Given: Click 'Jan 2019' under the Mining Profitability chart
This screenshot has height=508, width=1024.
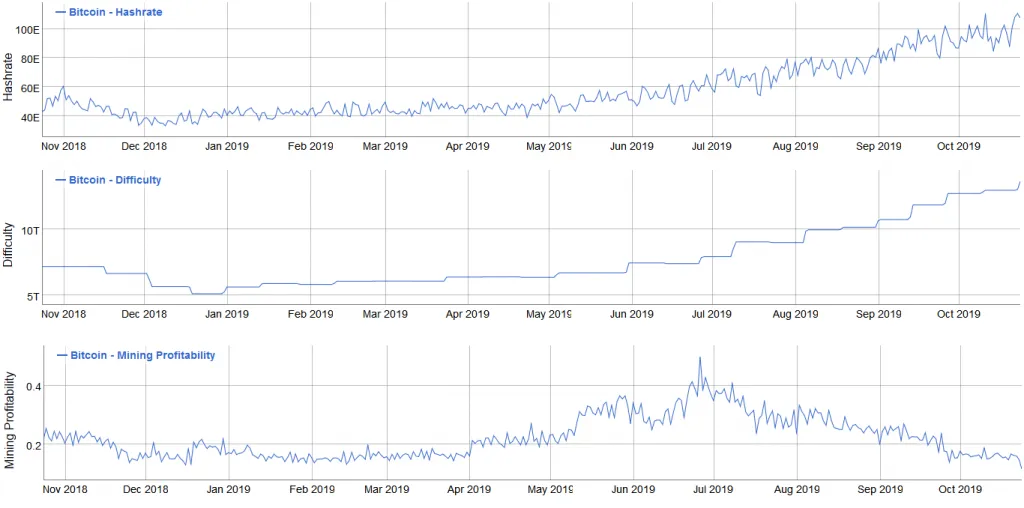Looking at the screenshot, I should click(x=228, y=489).
